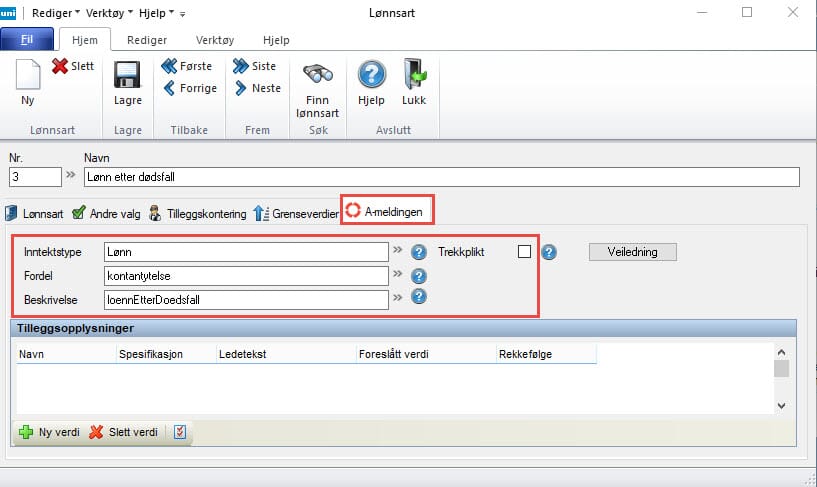The height and width of the screenshot is (487, 817).
Task: Open the Grenseverdier tab
Action: coord(294,212)
